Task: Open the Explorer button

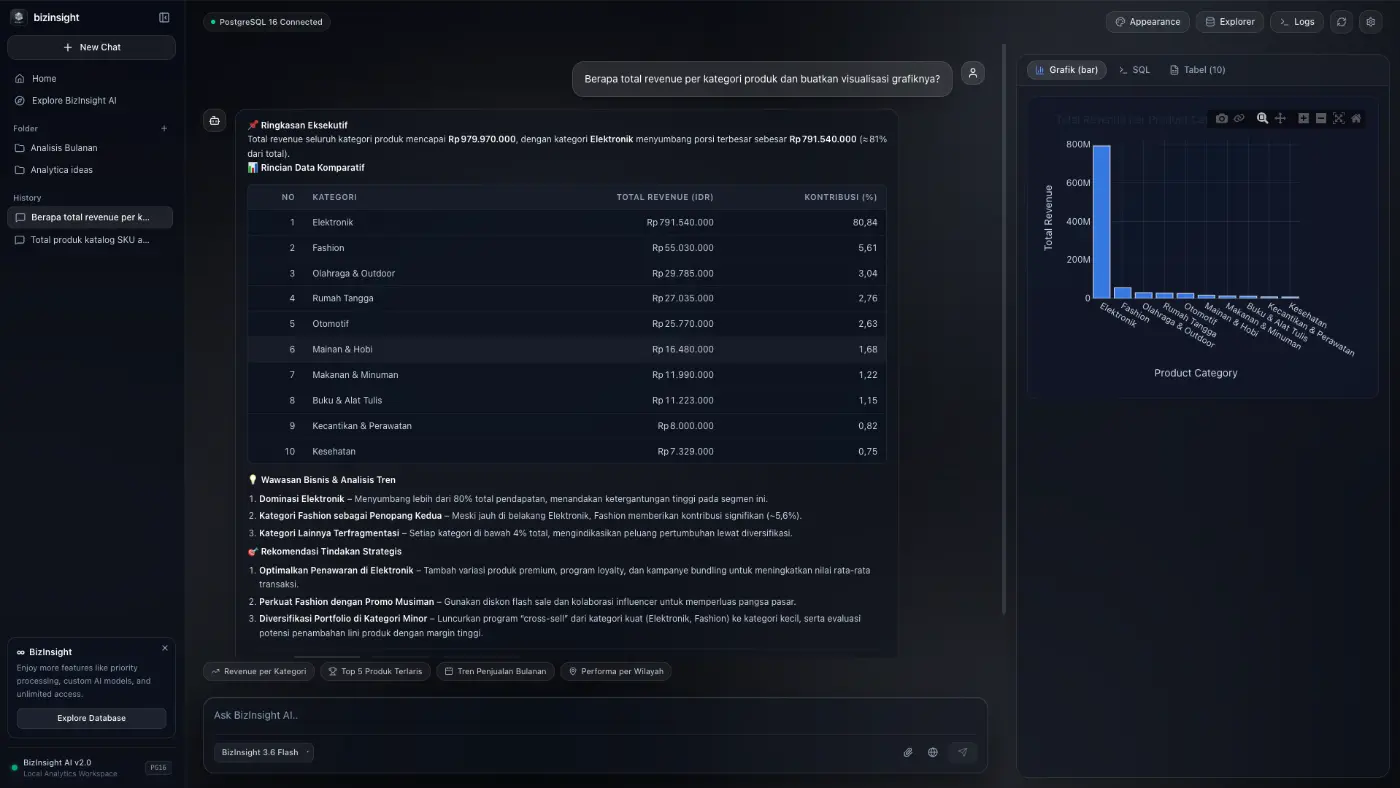Action: [x=1230, y=21]
